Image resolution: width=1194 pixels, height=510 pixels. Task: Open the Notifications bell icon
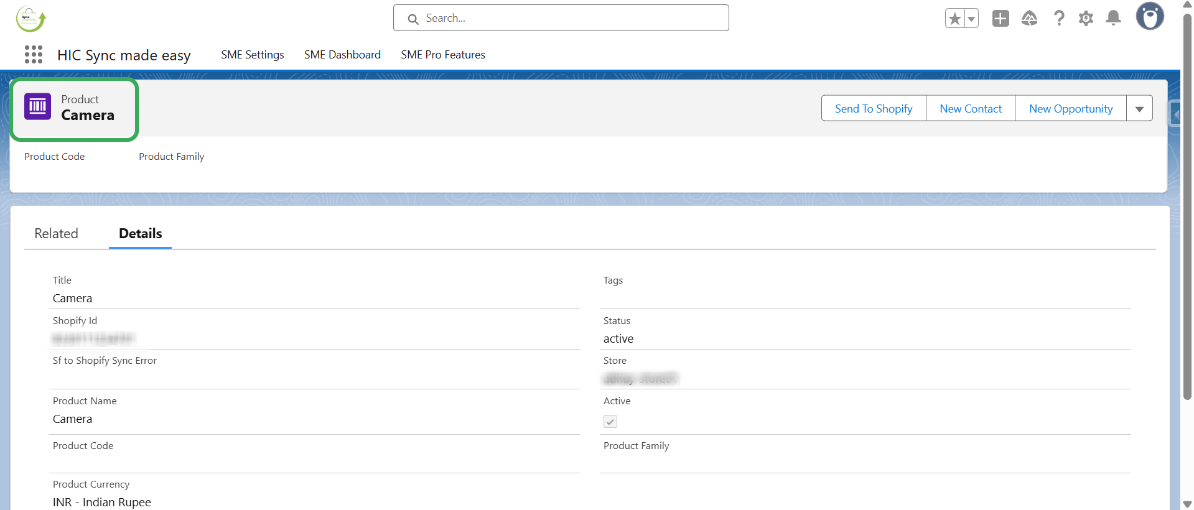(1113, 18)
